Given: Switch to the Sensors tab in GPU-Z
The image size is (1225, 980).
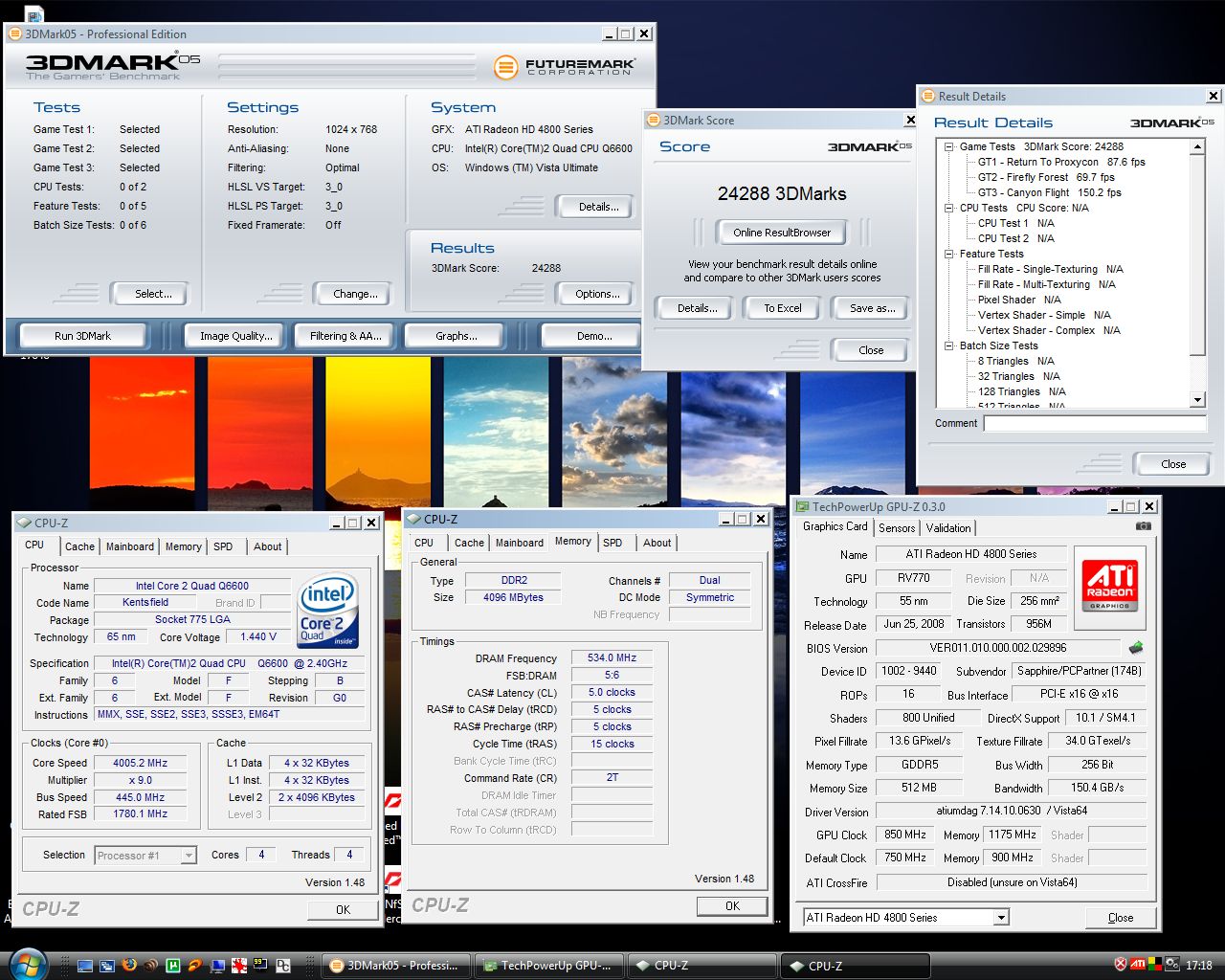Looking at the screenshot, I should [897, 528].
